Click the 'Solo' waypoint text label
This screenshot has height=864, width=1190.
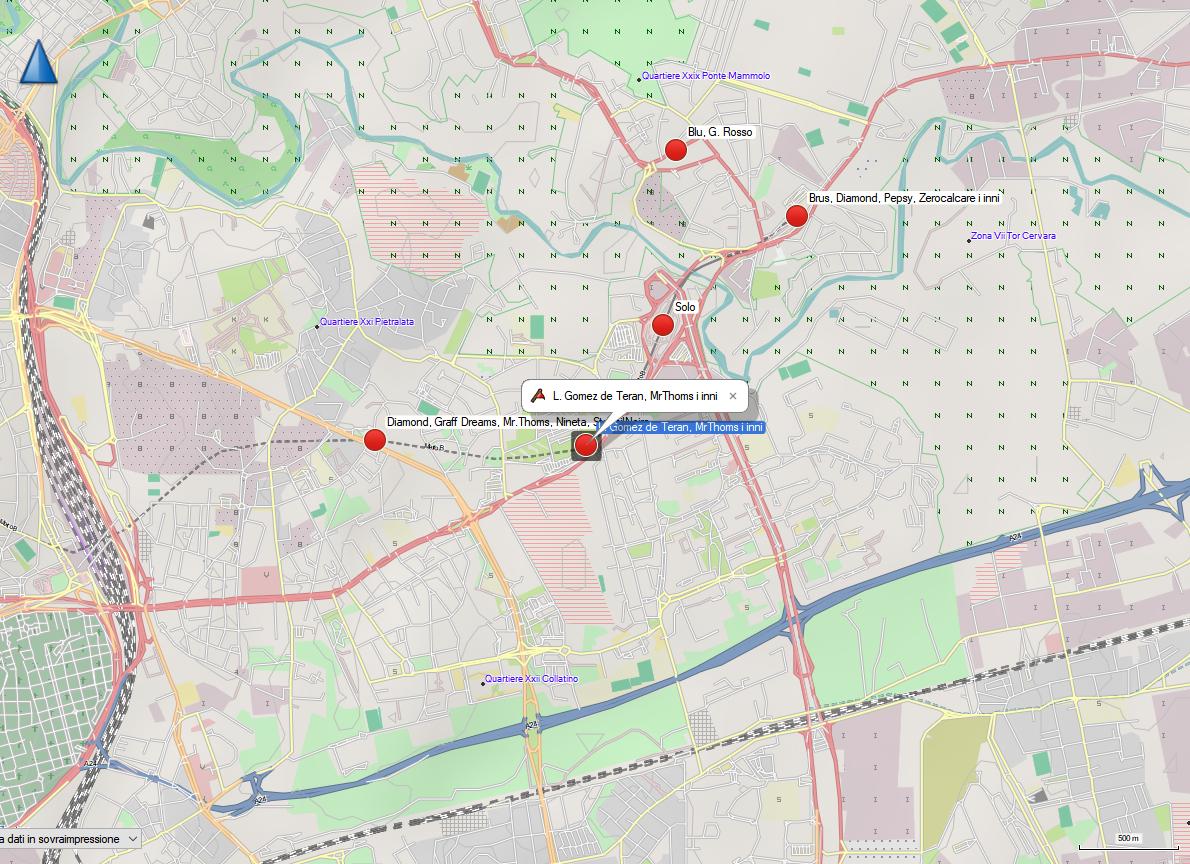[x=685, y=307]
